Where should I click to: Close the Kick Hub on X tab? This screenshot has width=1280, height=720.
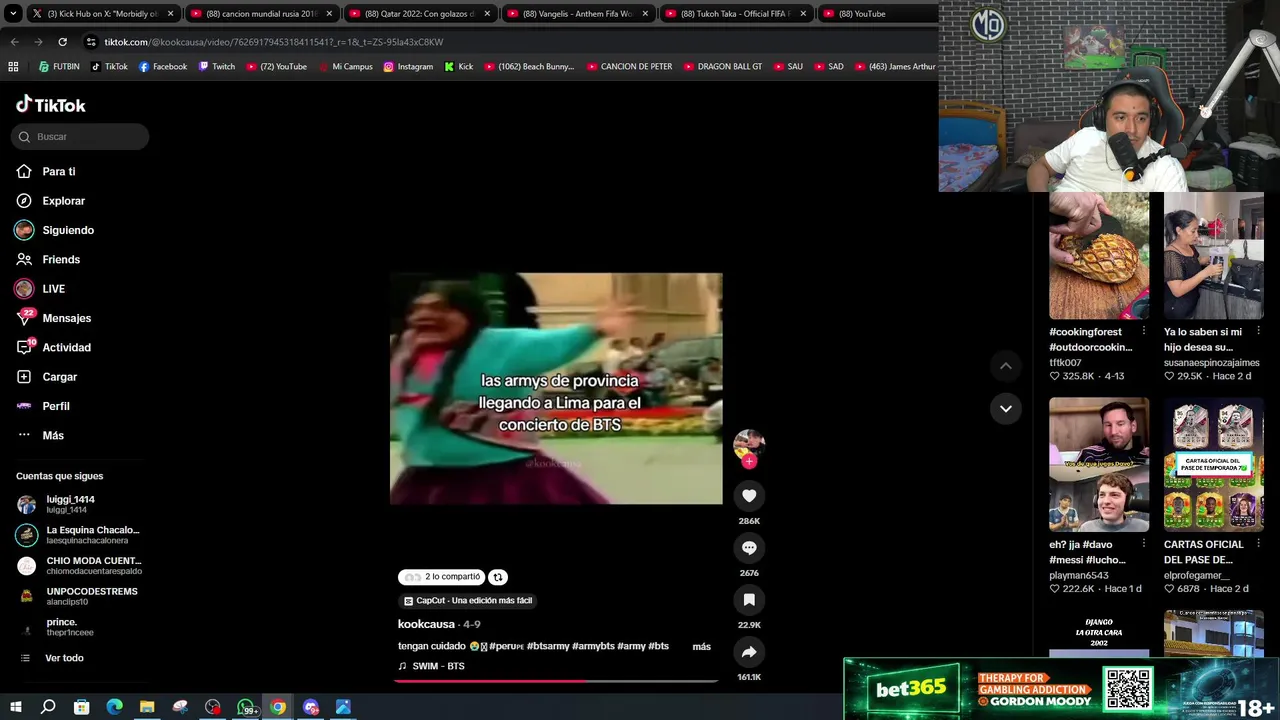pos(170,14)
